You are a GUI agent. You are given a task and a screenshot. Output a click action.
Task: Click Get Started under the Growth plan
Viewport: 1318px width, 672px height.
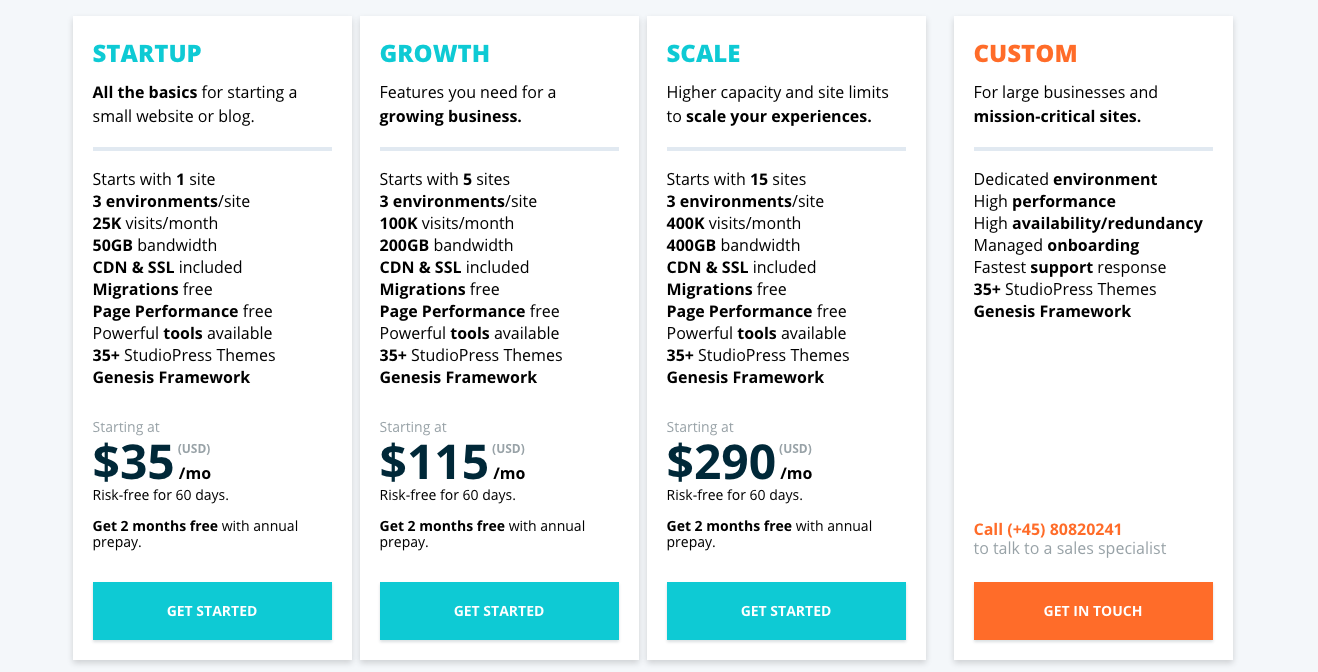coord(499,611)
